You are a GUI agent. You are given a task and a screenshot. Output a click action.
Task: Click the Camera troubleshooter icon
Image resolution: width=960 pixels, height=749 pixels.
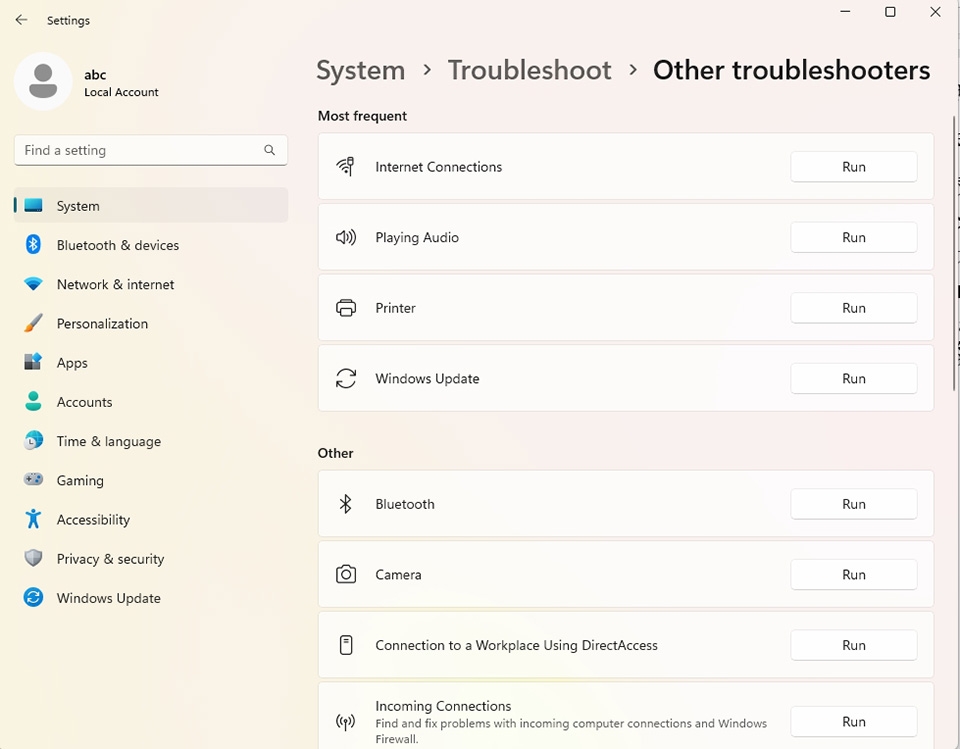click(345, 574)
